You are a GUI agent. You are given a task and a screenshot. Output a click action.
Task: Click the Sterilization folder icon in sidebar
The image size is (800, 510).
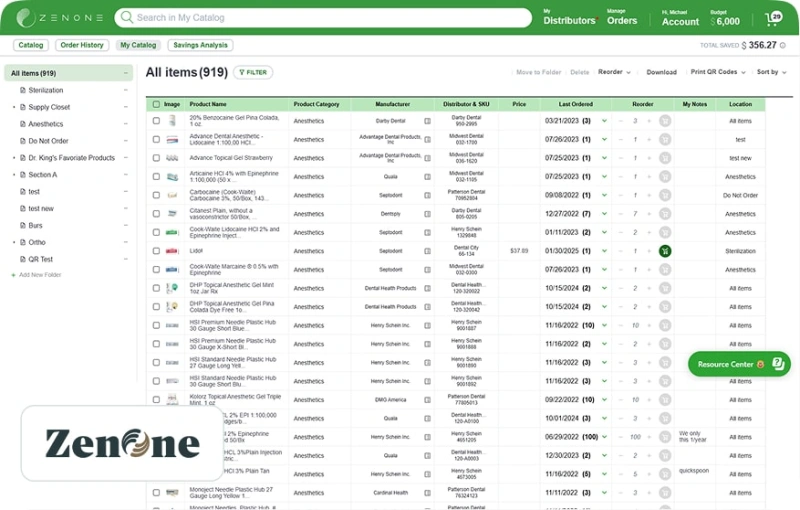click(x=22, y=90)
